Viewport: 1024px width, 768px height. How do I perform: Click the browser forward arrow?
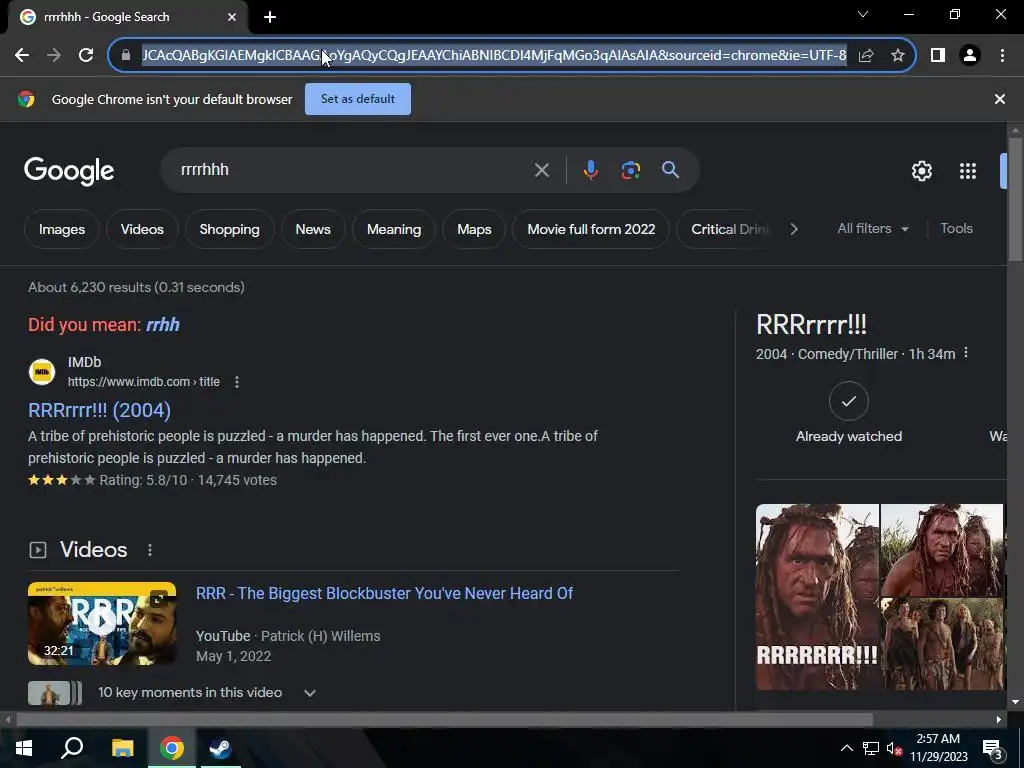point(54,56)
